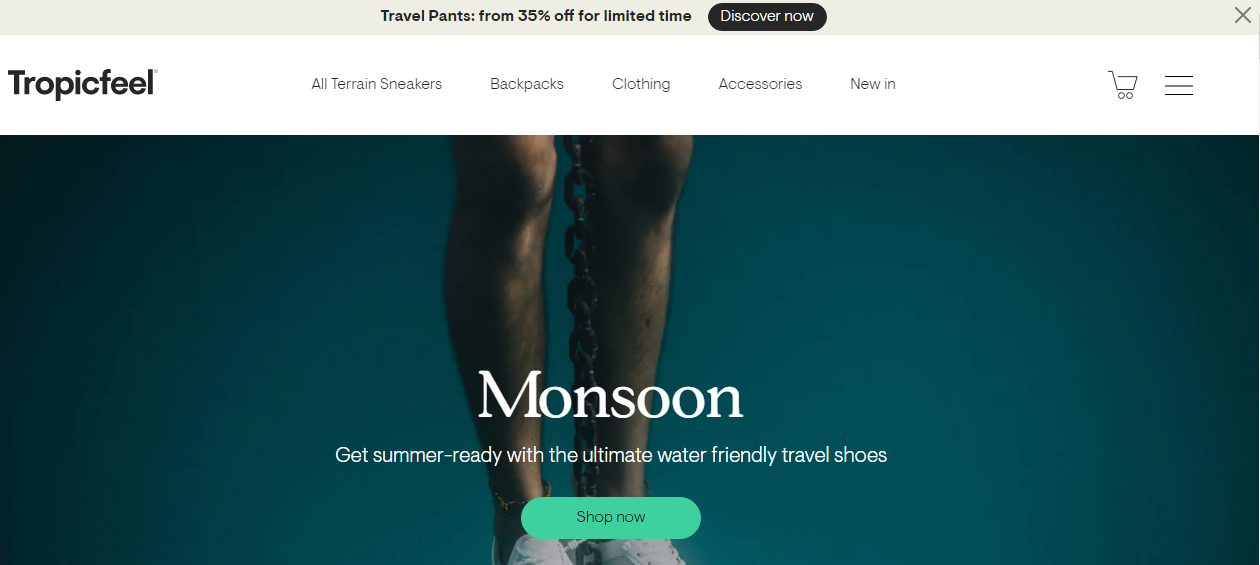This screenshot has height=565, width=1260.
Task: Open the hamburger menu
Action: [1179, 85]
